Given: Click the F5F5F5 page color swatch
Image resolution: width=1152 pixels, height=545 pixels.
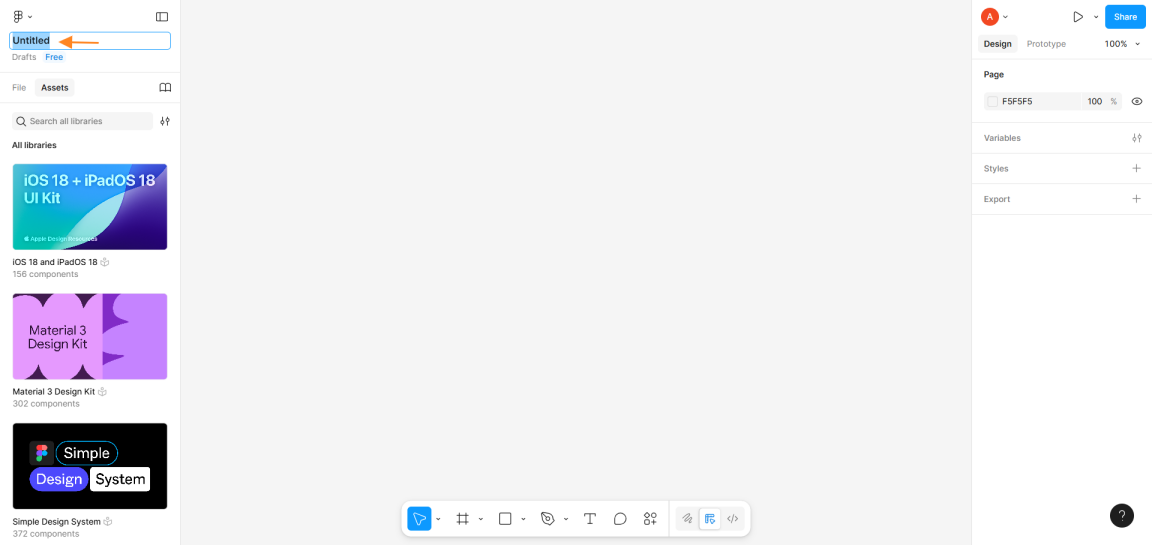Looking at the screenshot, I should click(x=993, y=102).
